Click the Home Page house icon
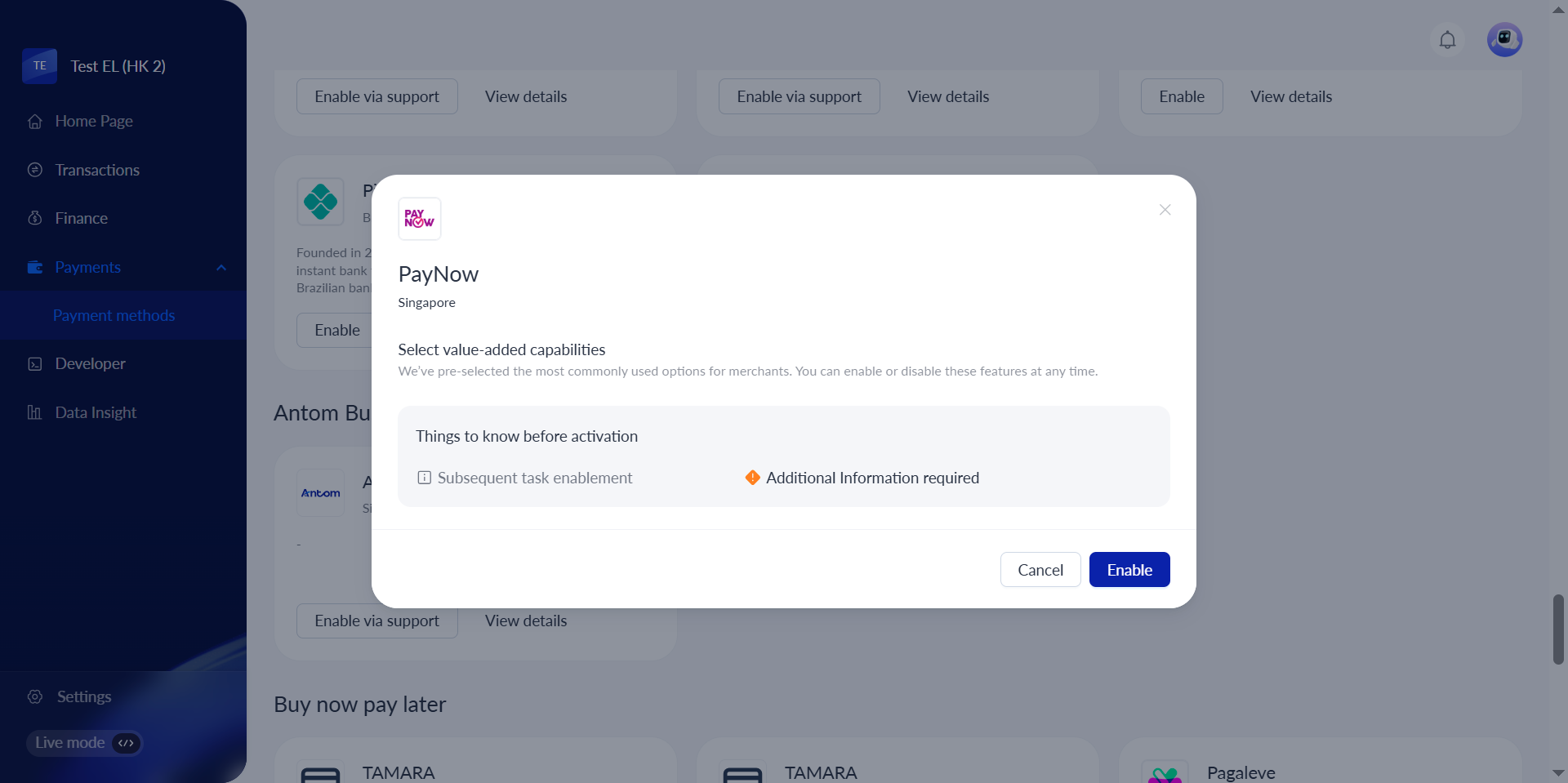The width and height of the screenshot is (1568, 783). tap(35, 122)
